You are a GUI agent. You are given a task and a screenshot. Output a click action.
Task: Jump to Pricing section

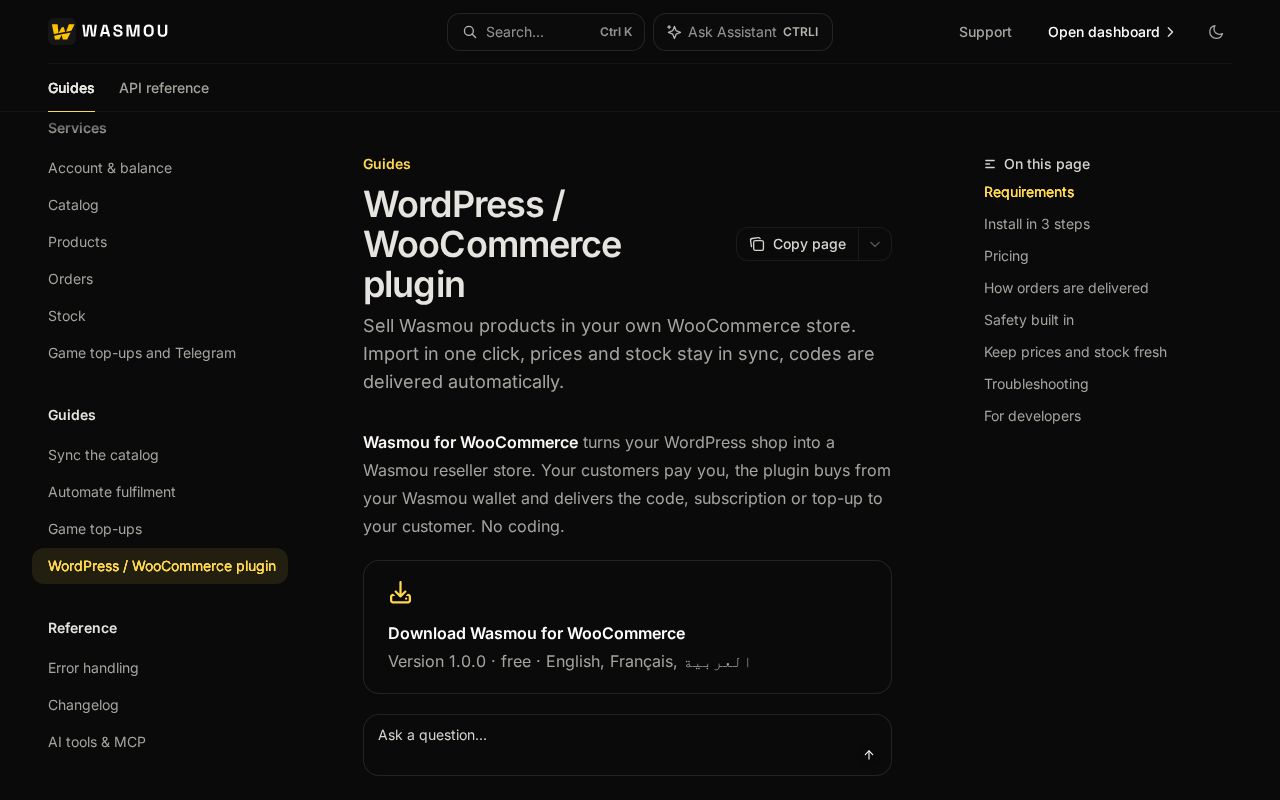1006,256
